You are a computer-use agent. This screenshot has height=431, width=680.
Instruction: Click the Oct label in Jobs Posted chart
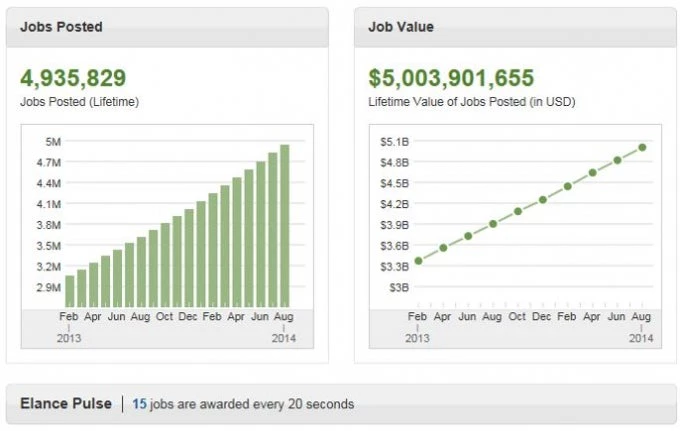(x=164, y=317)
